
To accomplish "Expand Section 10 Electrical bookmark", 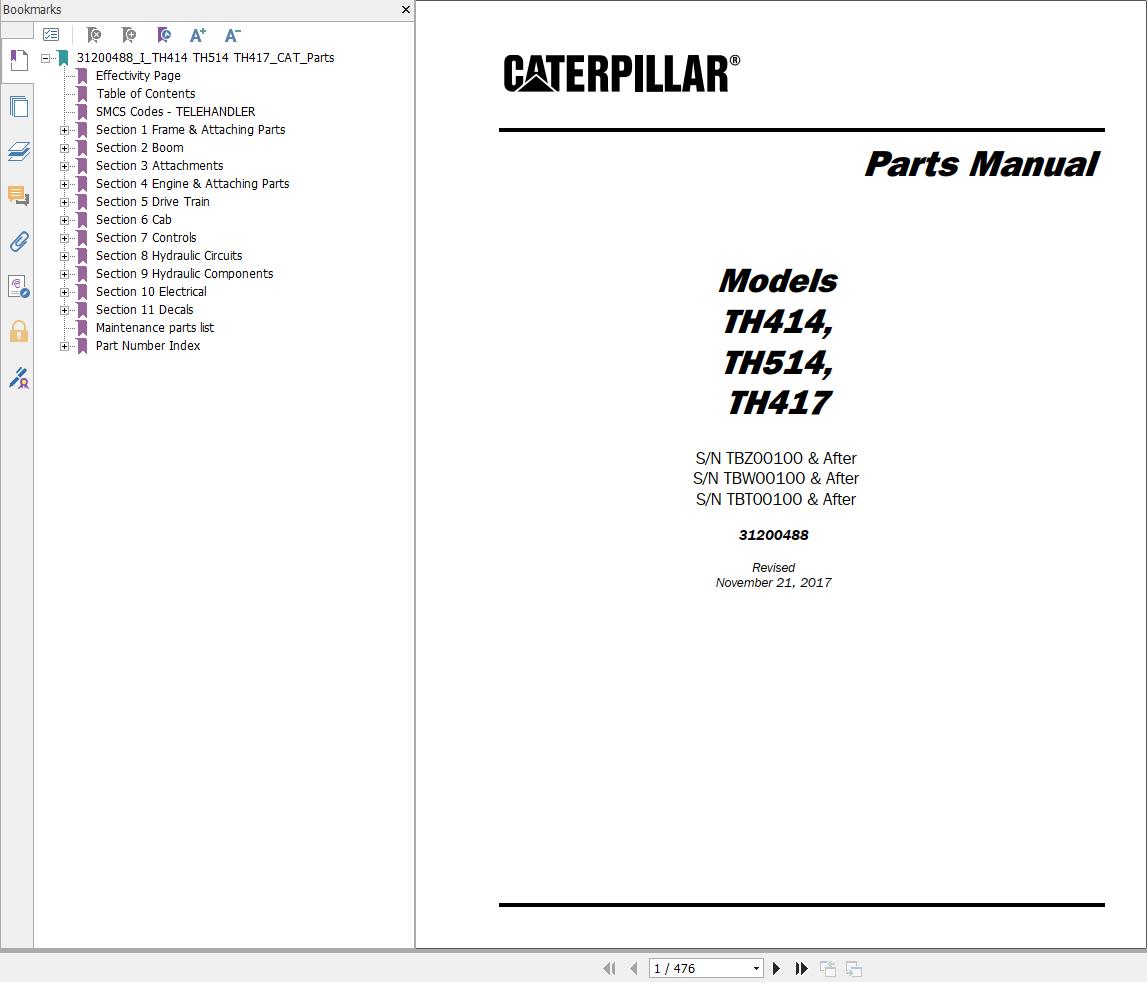I will 66,291.
